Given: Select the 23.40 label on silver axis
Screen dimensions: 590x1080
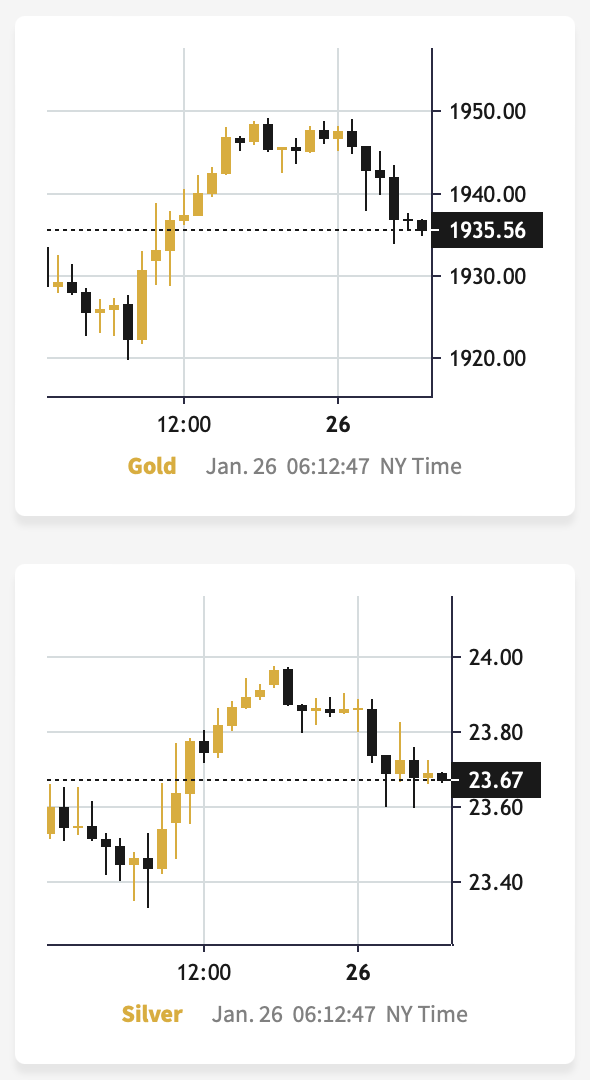Looking at the screenshot, I should pyautogui.click(x=496, y=882).
